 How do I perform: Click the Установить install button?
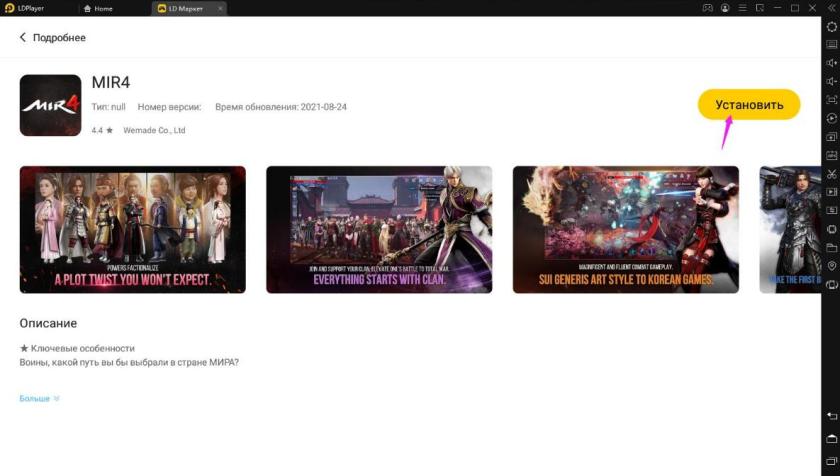click(x=749, y=104)
